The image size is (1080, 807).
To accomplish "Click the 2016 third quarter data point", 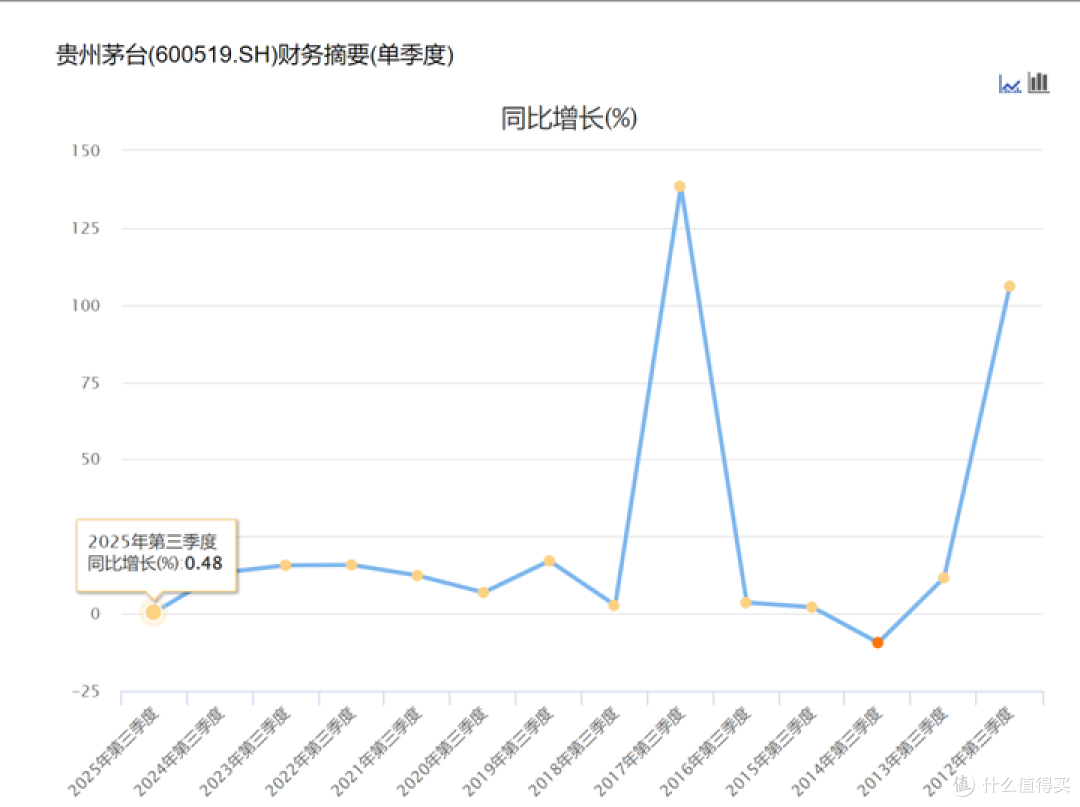I will click(745, 602).
